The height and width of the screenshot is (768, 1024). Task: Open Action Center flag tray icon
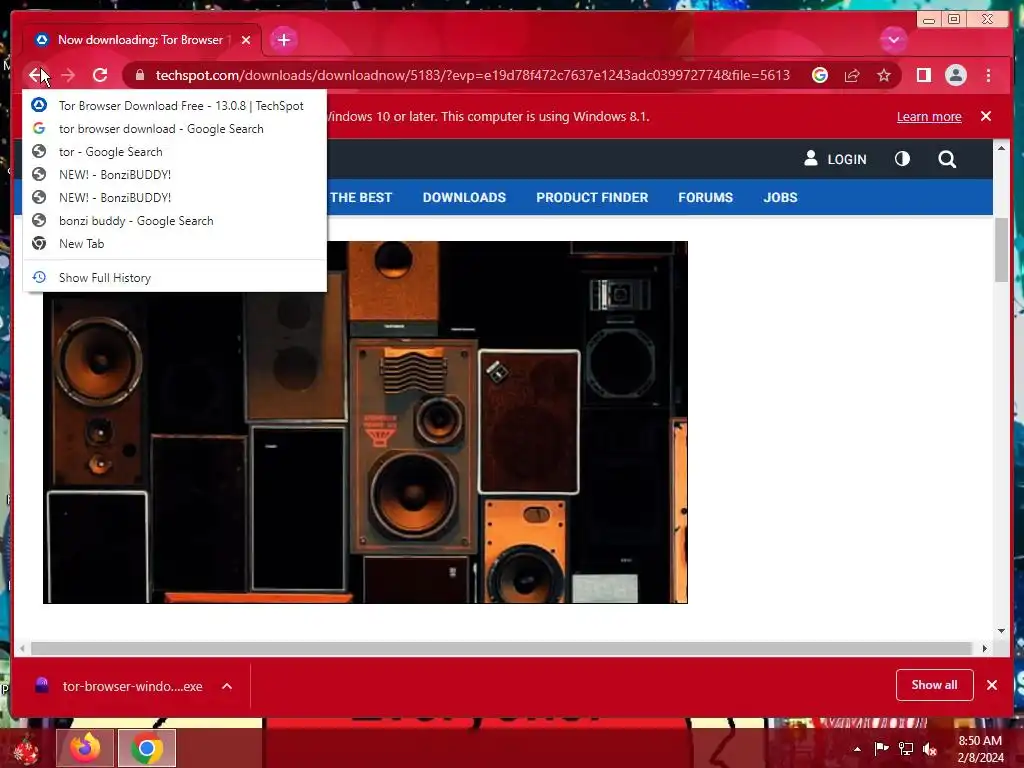881,748
